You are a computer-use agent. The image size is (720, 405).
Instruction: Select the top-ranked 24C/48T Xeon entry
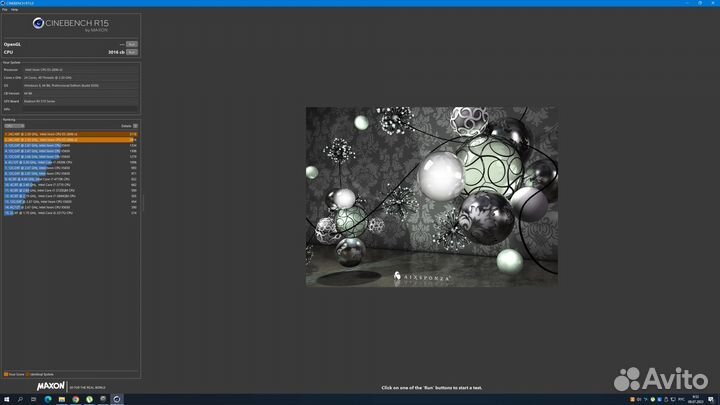tap(70, 133)
